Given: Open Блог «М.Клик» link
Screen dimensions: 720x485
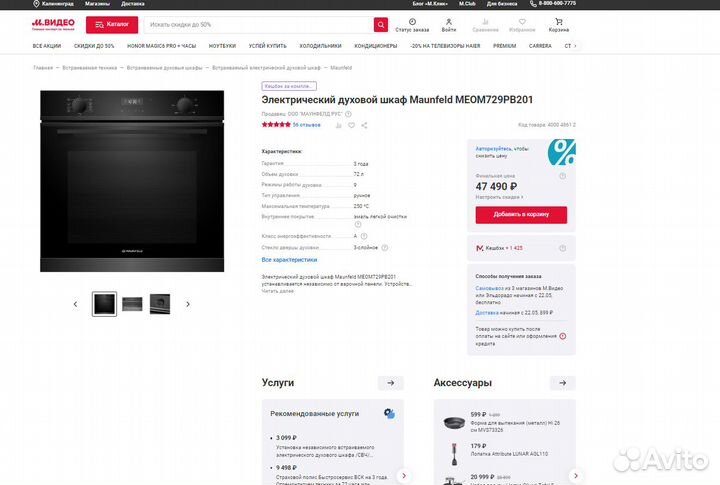Looking at the screenshot, I should (430, 4).
